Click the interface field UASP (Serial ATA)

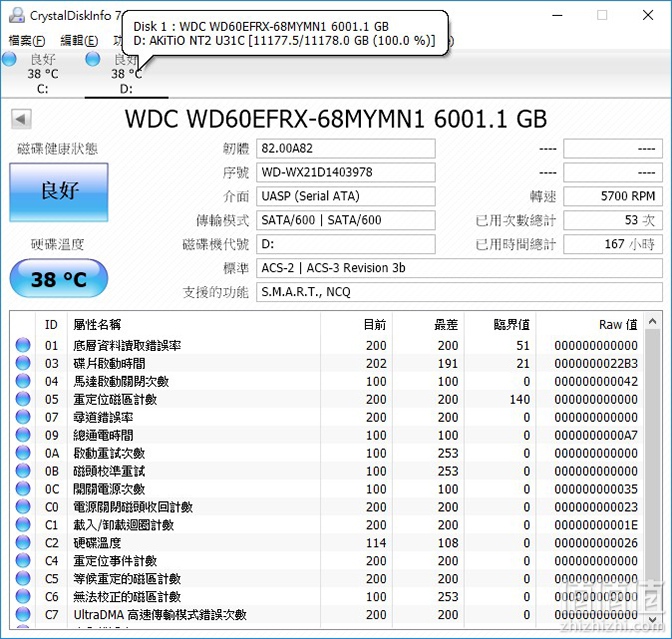pyautogui.click(x=345, y=196)
